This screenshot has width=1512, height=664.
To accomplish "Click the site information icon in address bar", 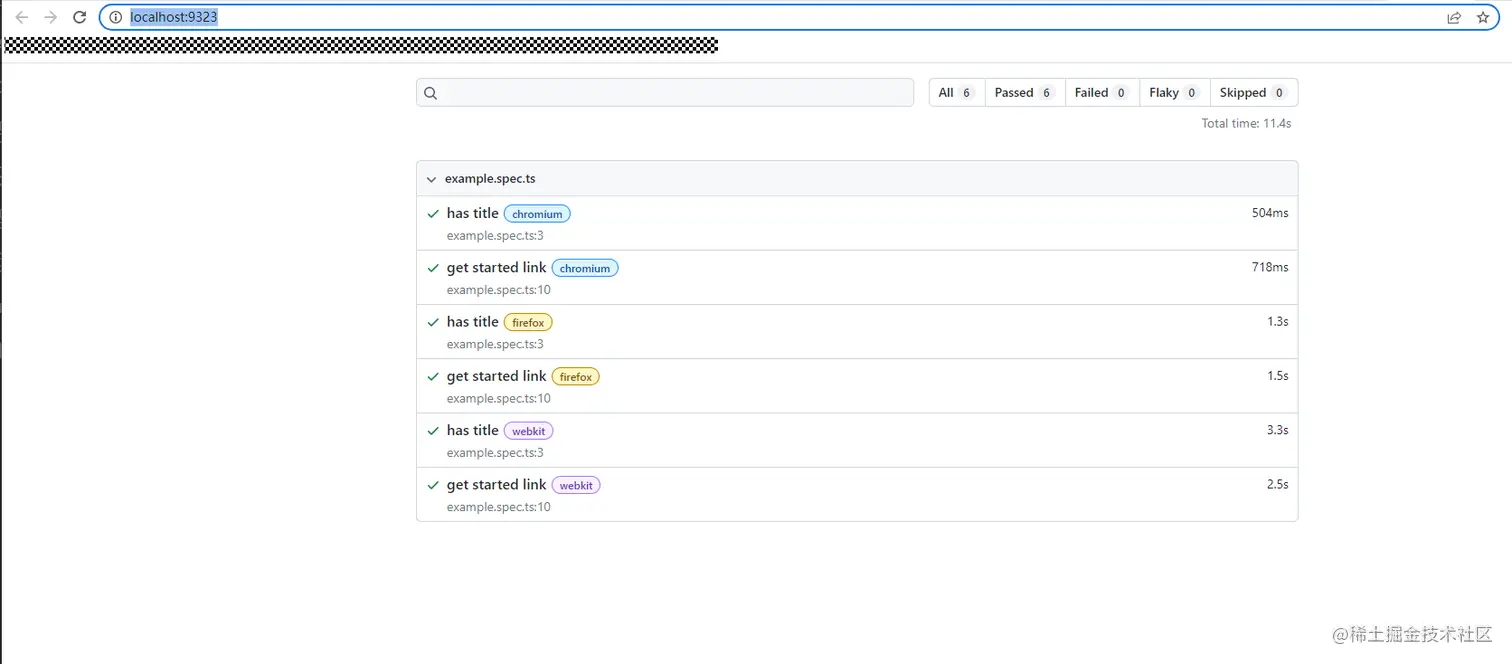I will [x=115, y=17].
